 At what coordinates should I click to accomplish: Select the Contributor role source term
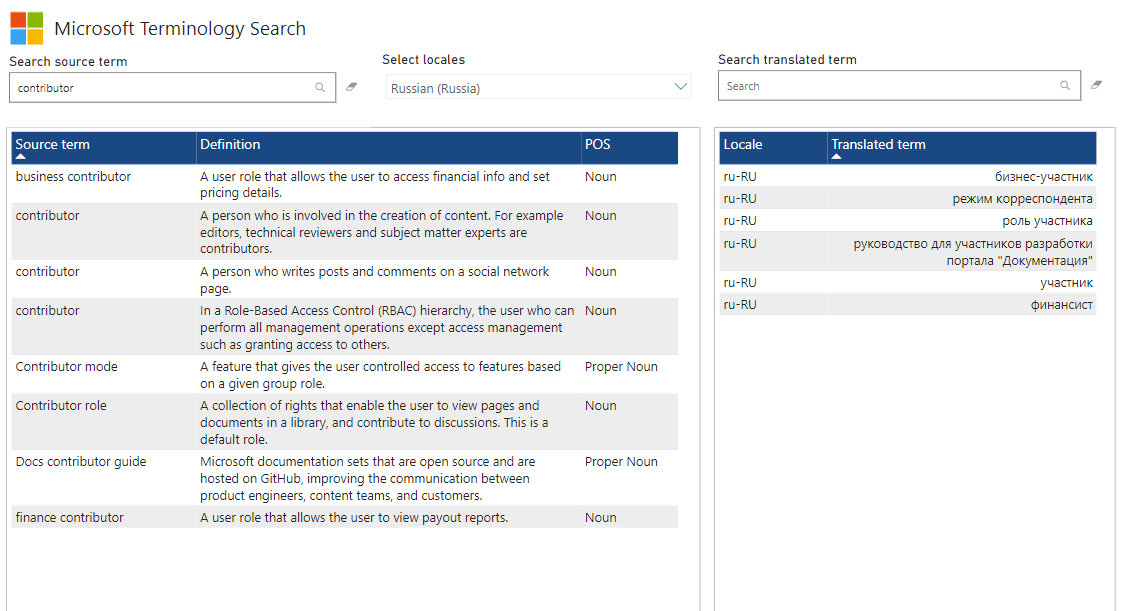[x=61, y=406]
